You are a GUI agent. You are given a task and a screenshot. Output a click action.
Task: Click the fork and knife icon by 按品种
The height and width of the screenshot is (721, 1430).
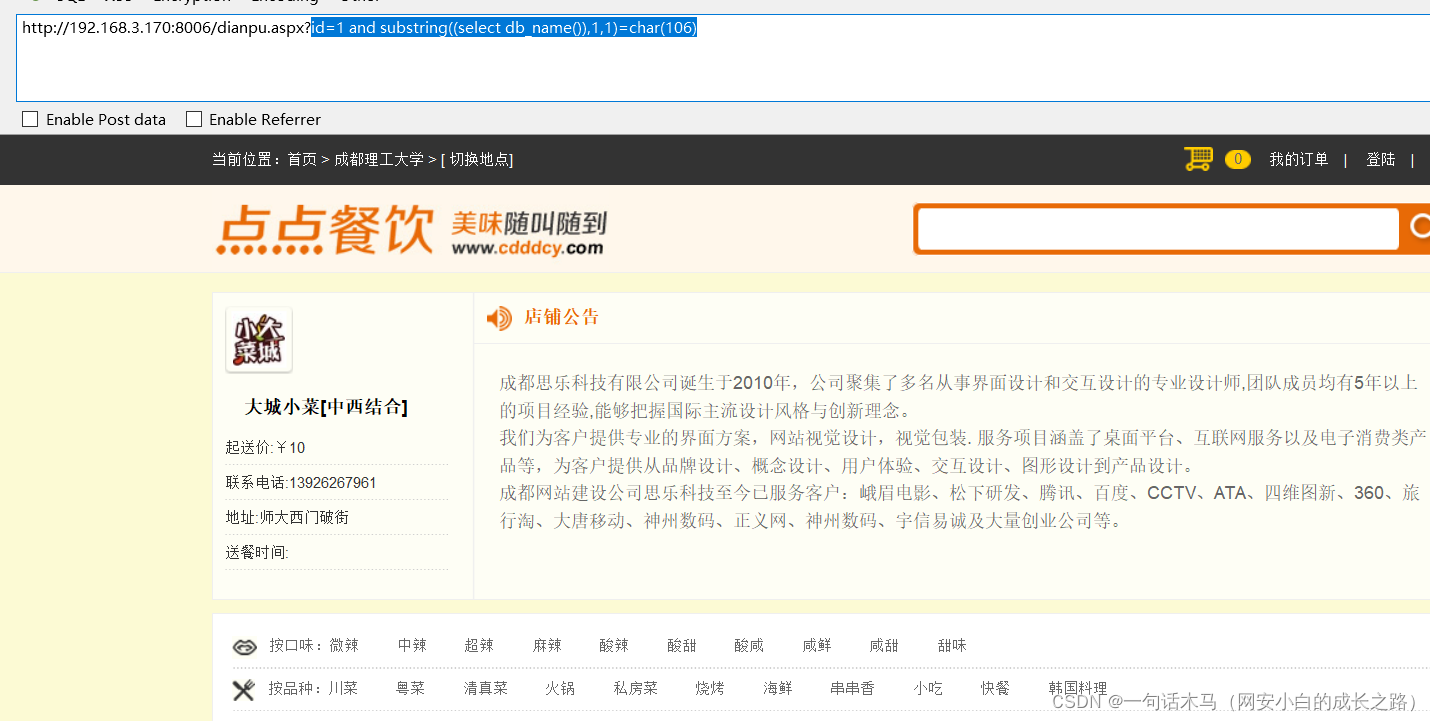(244, 689)
